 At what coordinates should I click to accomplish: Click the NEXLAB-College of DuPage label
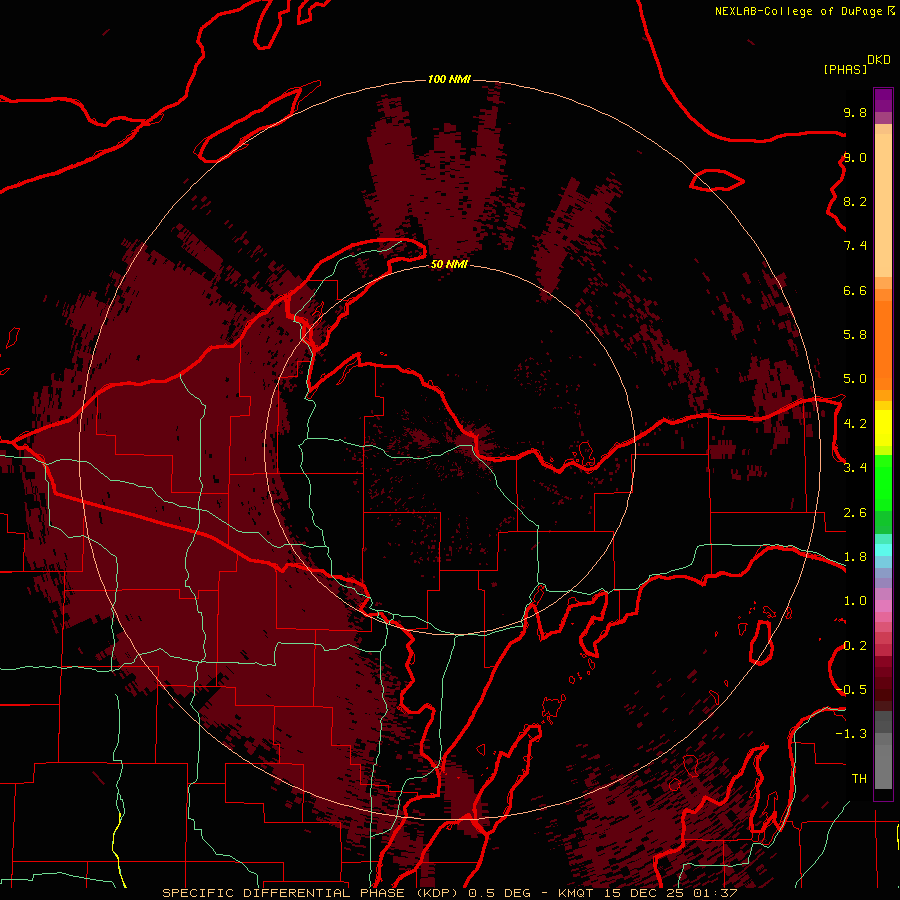coord(798,11)
